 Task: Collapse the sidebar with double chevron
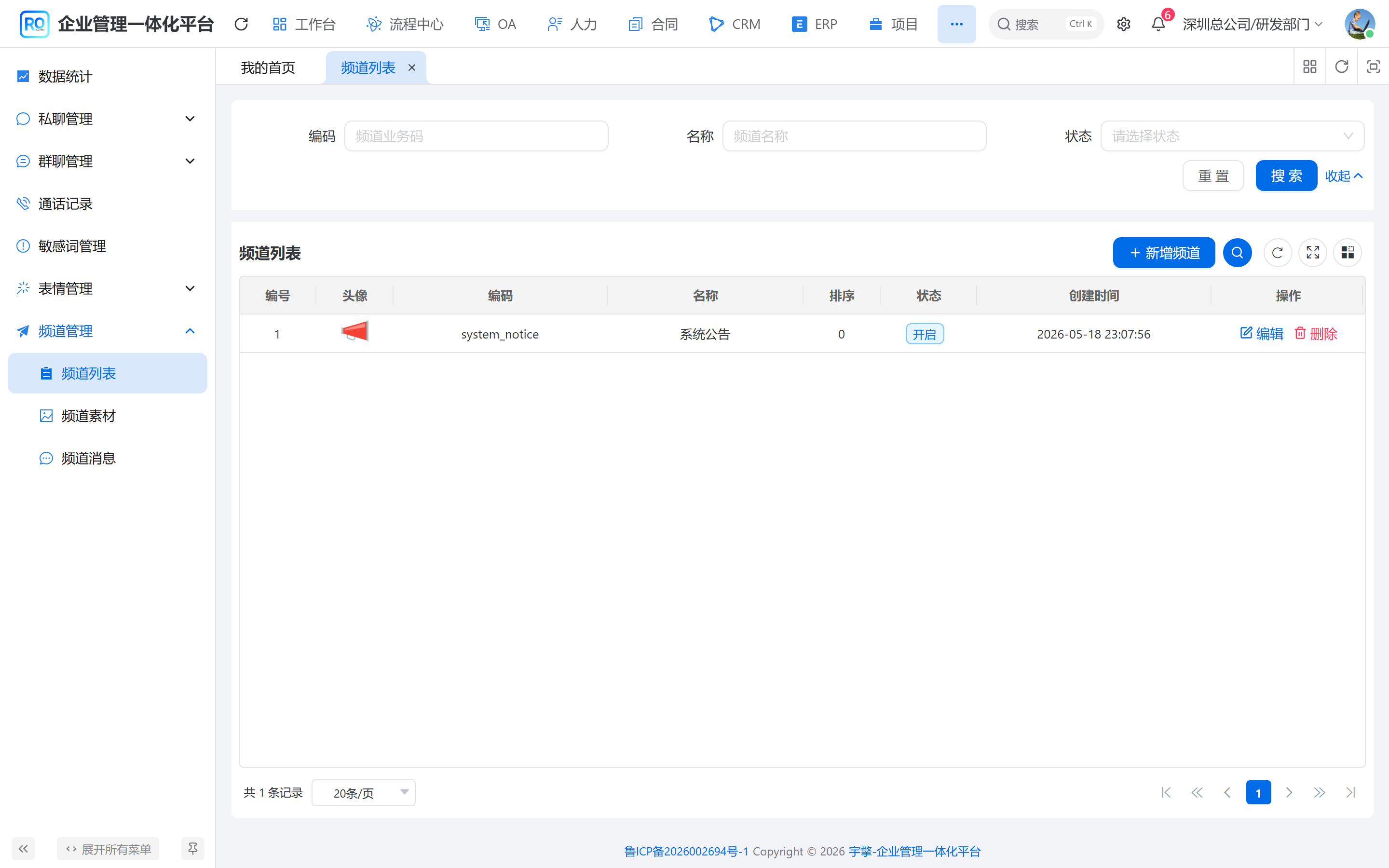click(23, 849)
